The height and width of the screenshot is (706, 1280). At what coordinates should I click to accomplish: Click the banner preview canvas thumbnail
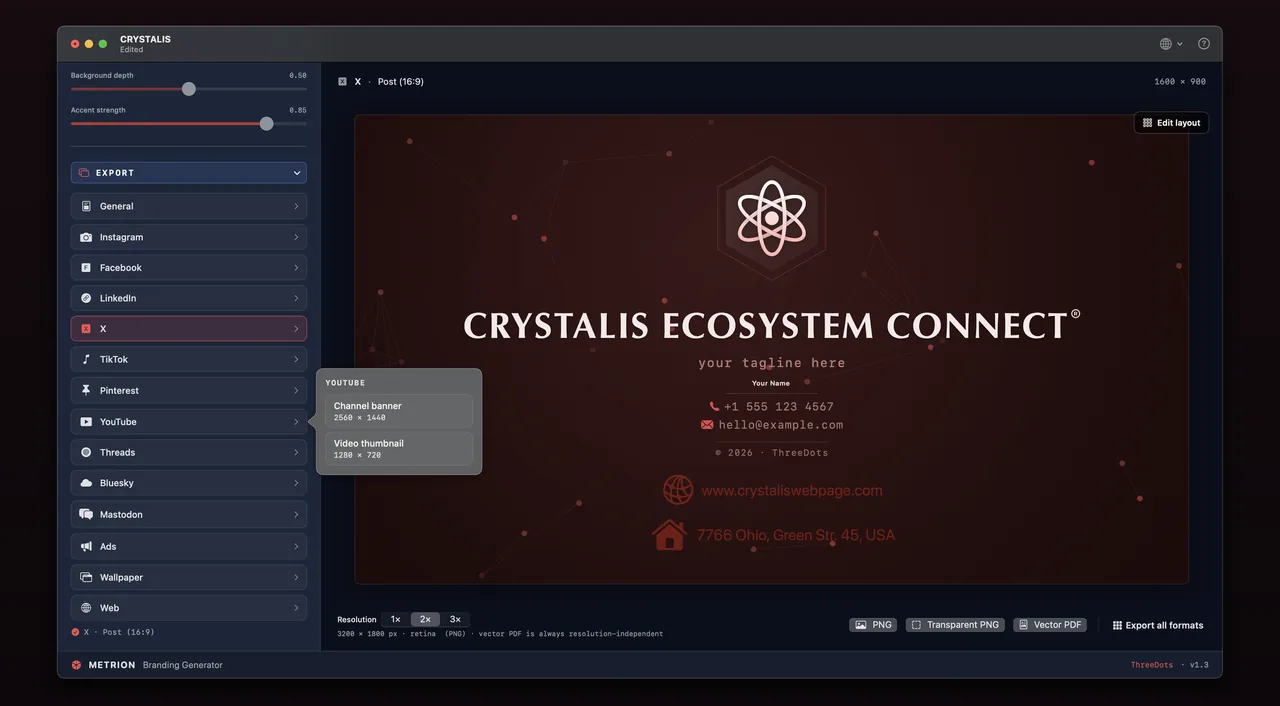pyautogui.click(x=771, y=349)
